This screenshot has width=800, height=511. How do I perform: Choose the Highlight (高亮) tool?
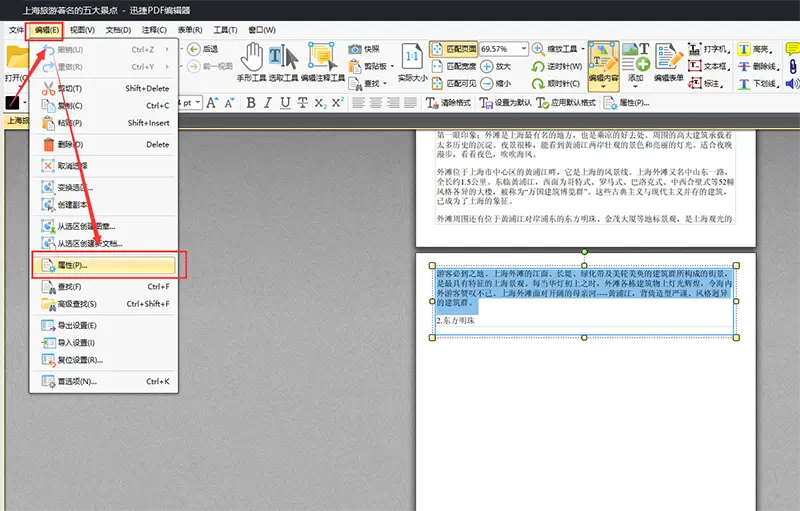coord(755,49)
